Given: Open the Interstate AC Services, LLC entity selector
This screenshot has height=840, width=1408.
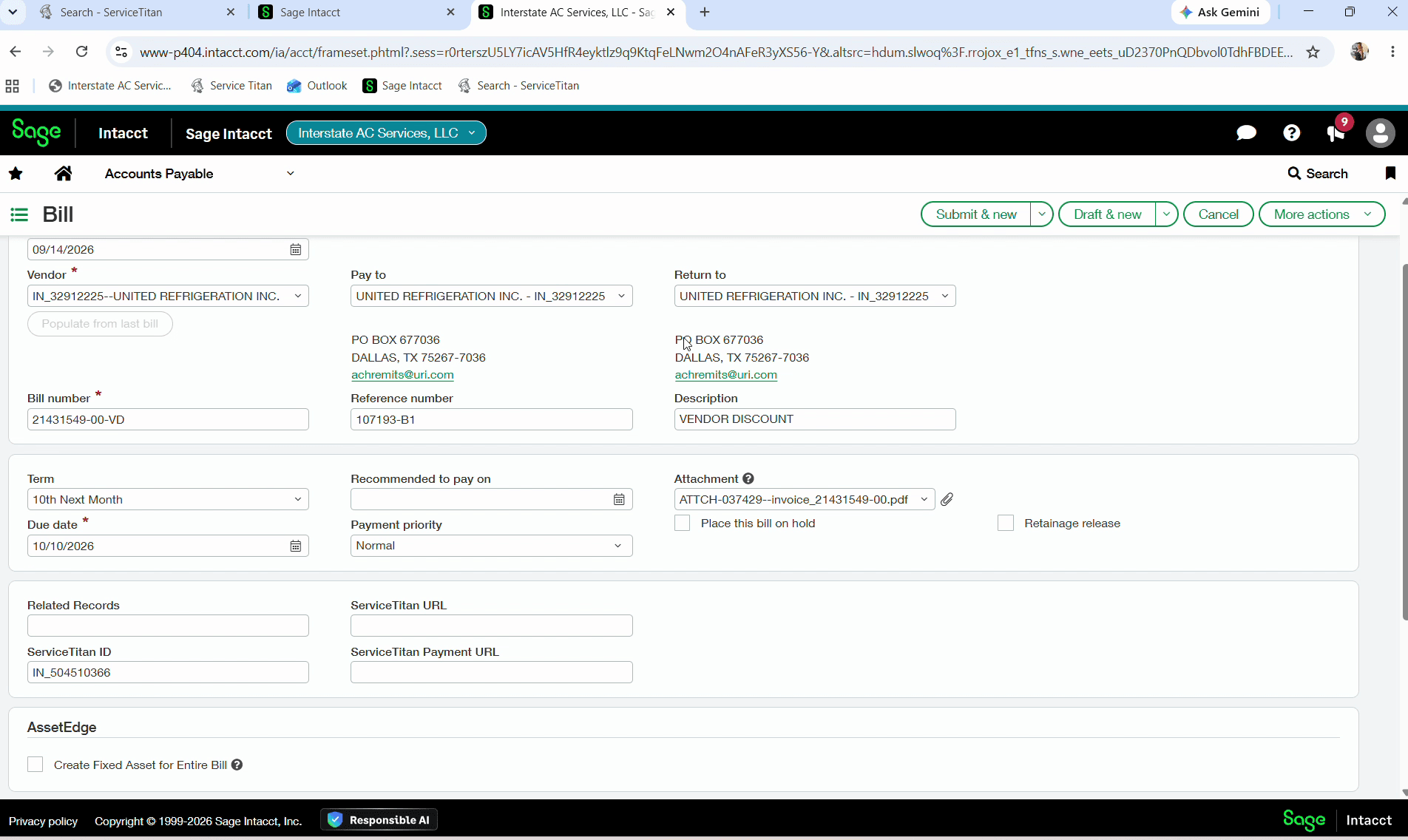Looking at the screenshot, I should 386,133.
